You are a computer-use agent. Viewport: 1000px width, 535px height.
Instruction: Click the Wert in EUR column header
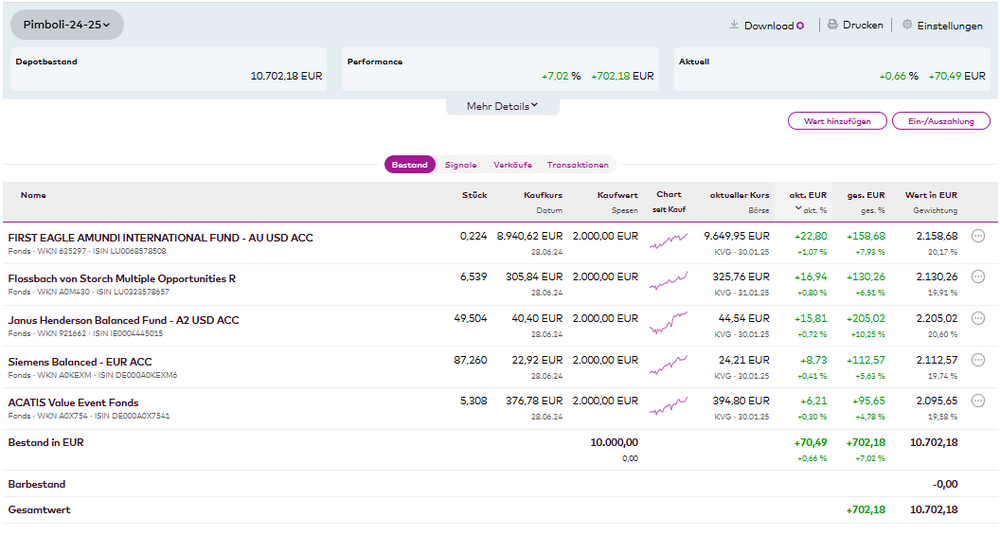(x=930, y=195)
